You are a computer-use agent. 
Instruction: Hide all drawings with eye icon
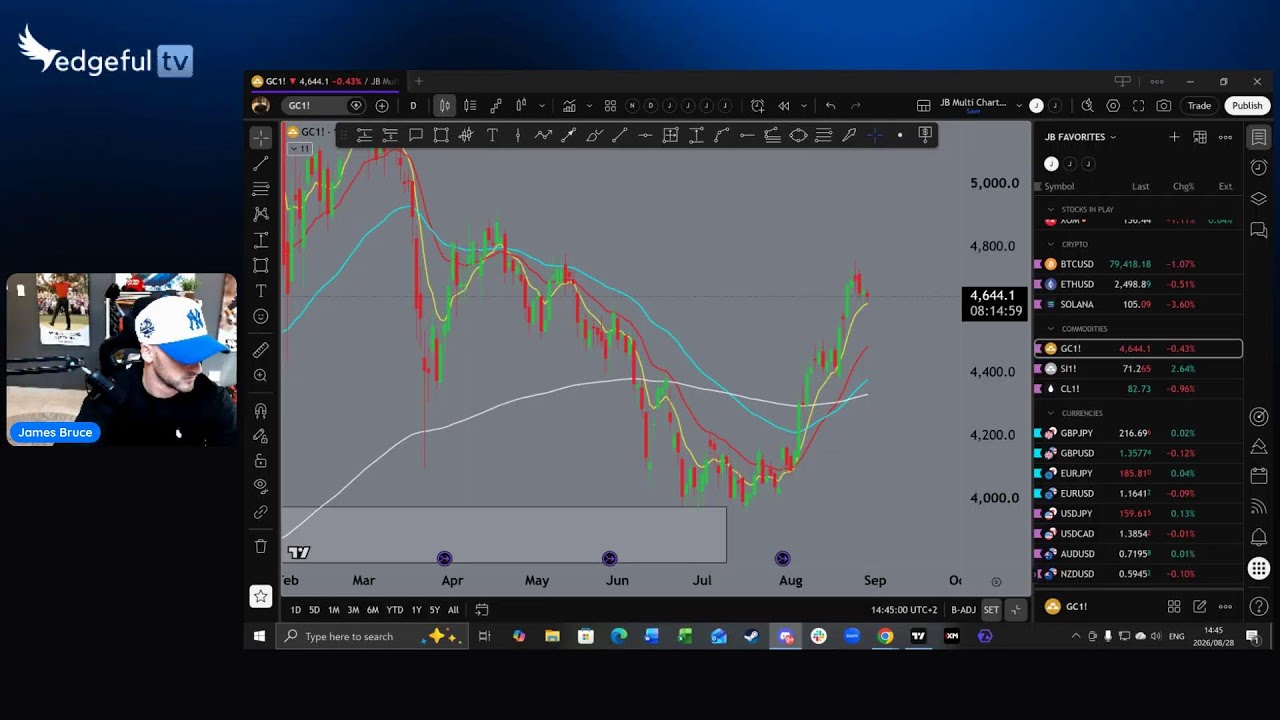click(x=261, y=486)
